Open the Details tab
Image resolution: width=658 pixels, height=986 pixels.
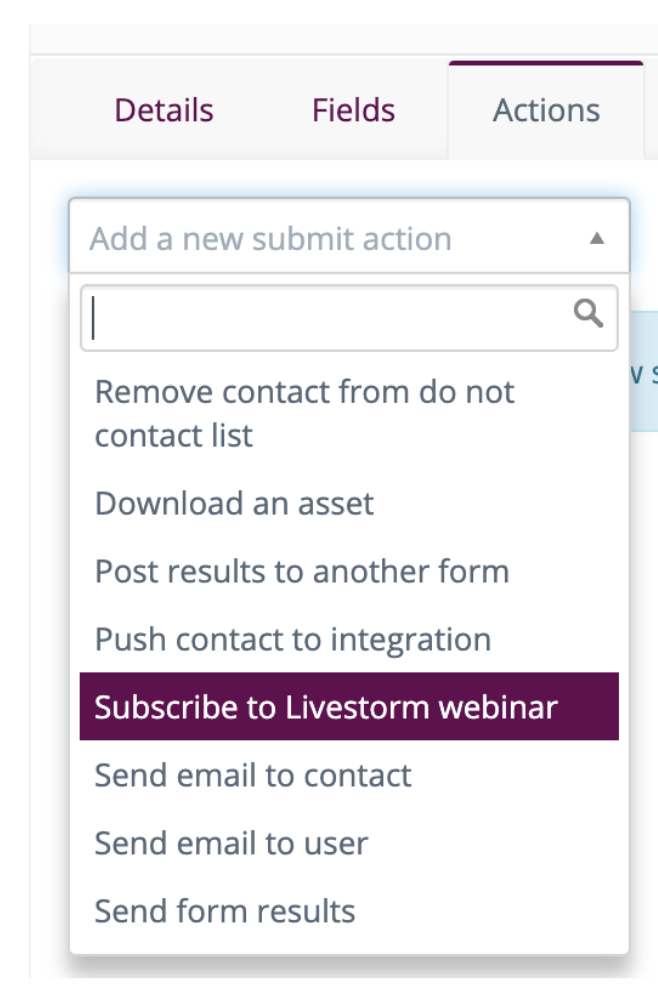164,110
